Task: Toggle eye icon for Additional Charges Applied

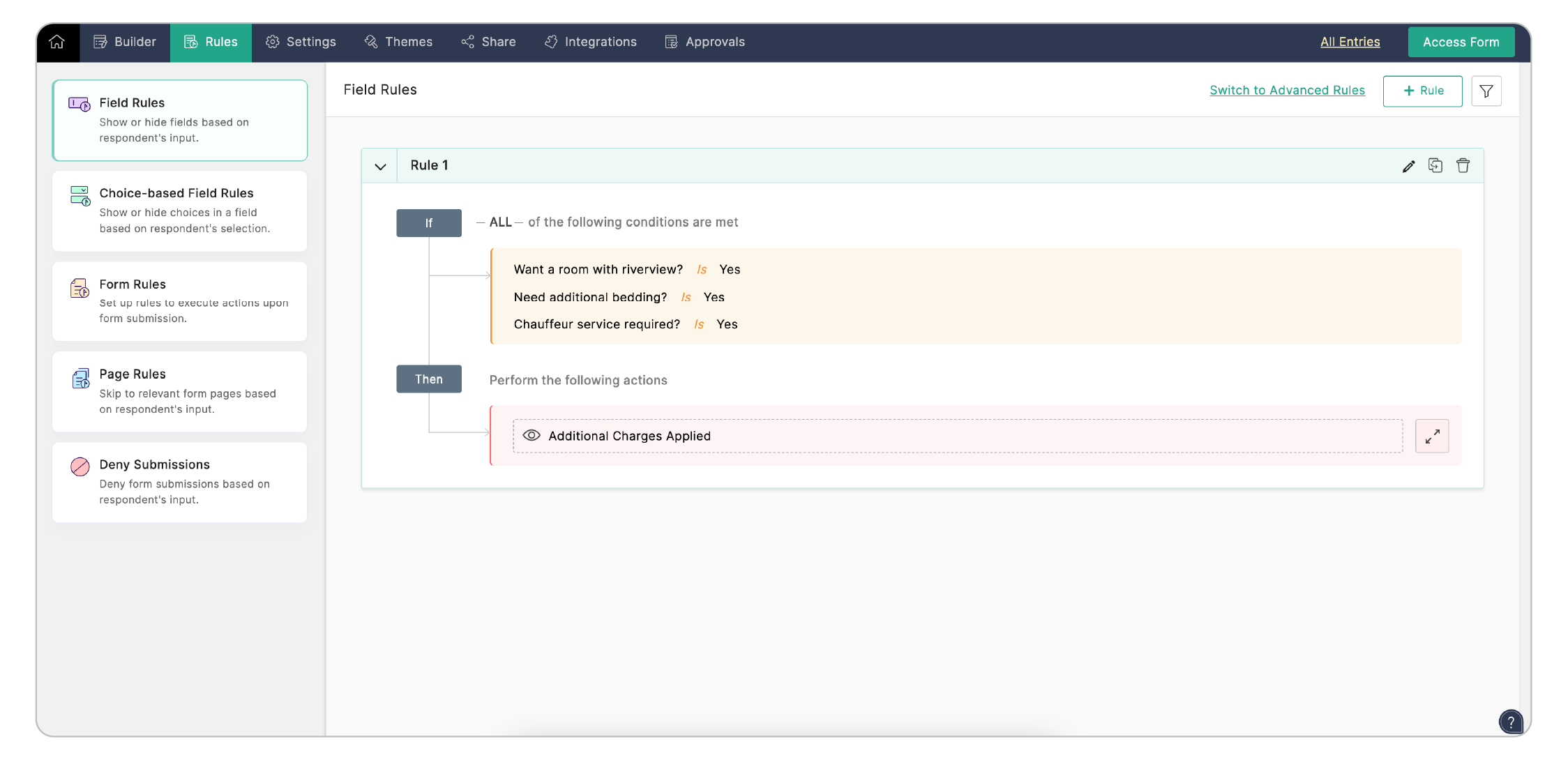Action: tap(532, 436)
